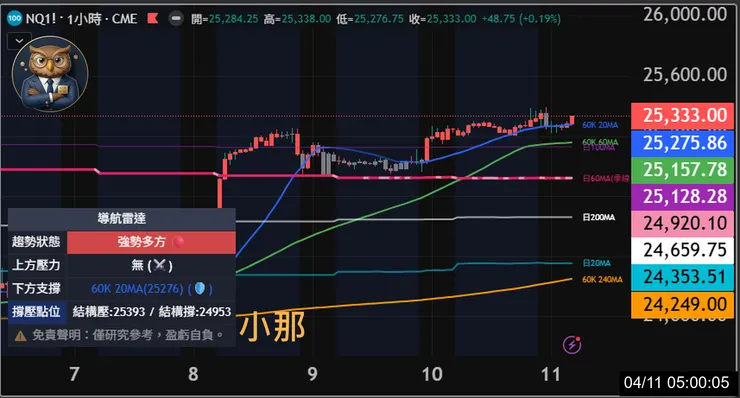This screenshot has width=740, height=398.
Task: Click date label 11 on time axis
Action: point(550,374)
